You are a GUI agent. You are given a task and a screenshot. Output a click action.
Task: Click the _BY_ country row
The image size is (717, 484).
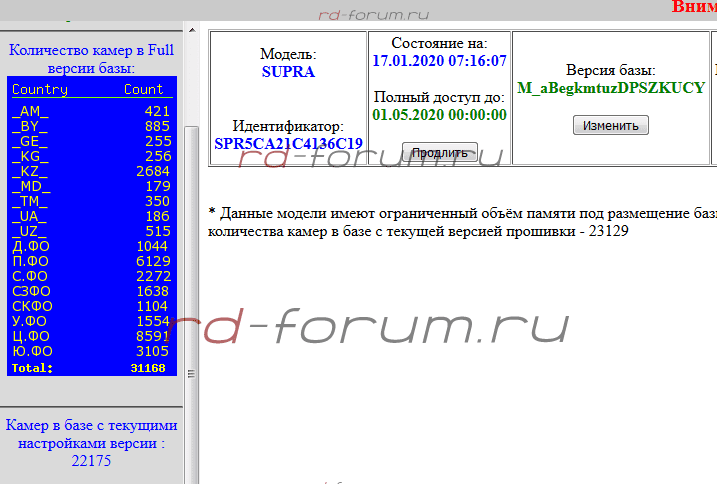[x=91, y=126]
